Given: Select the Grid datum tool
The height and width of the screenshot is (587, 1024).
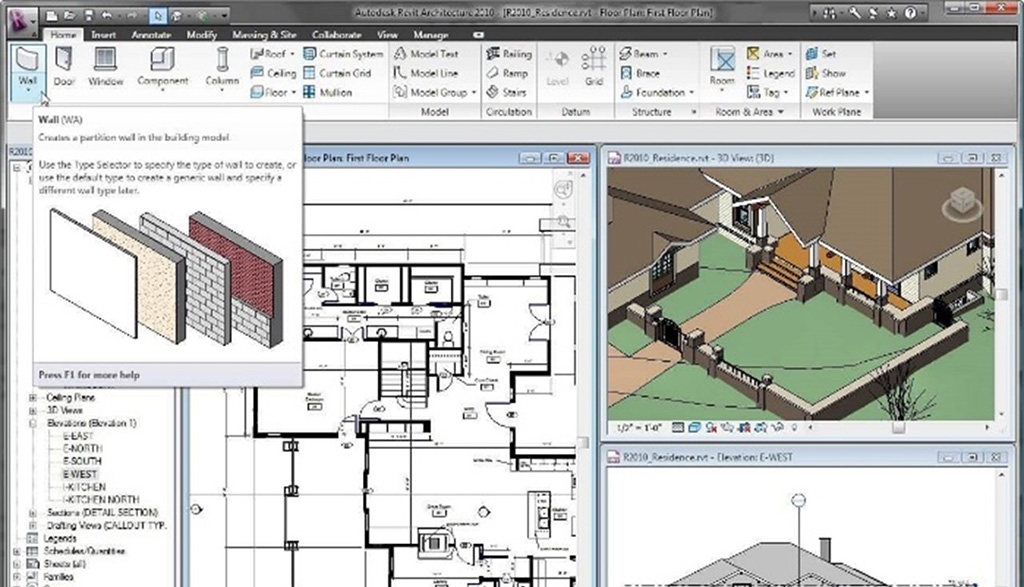Looking at the screenshot, I should point(594,67).
